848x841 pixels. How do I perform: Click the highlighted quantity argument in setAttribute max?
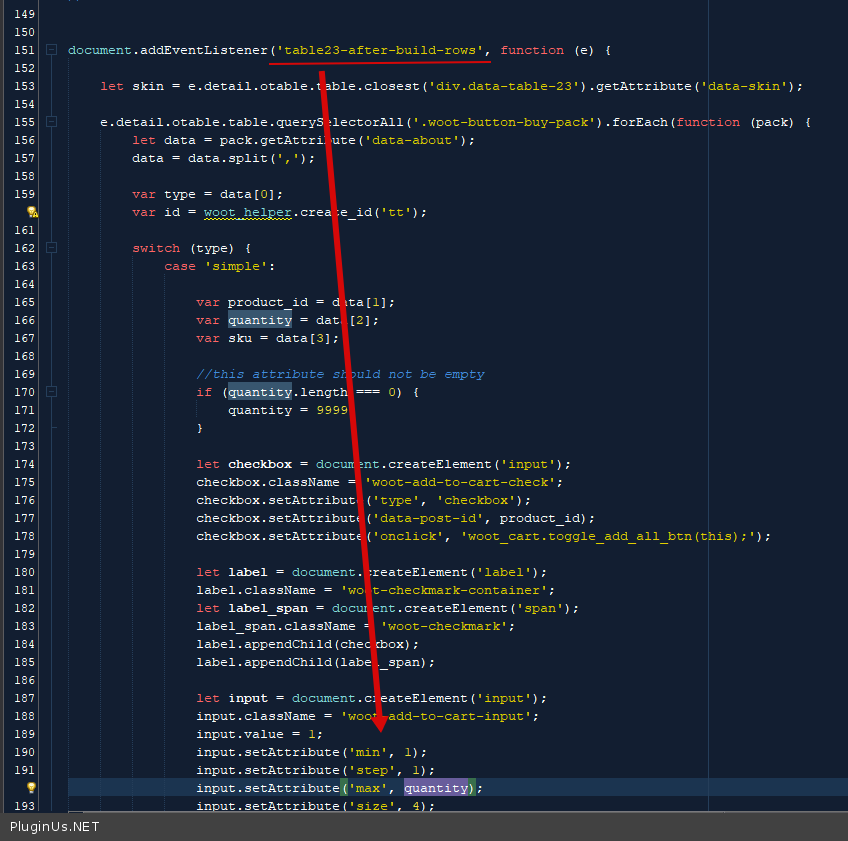coord(436,788)
